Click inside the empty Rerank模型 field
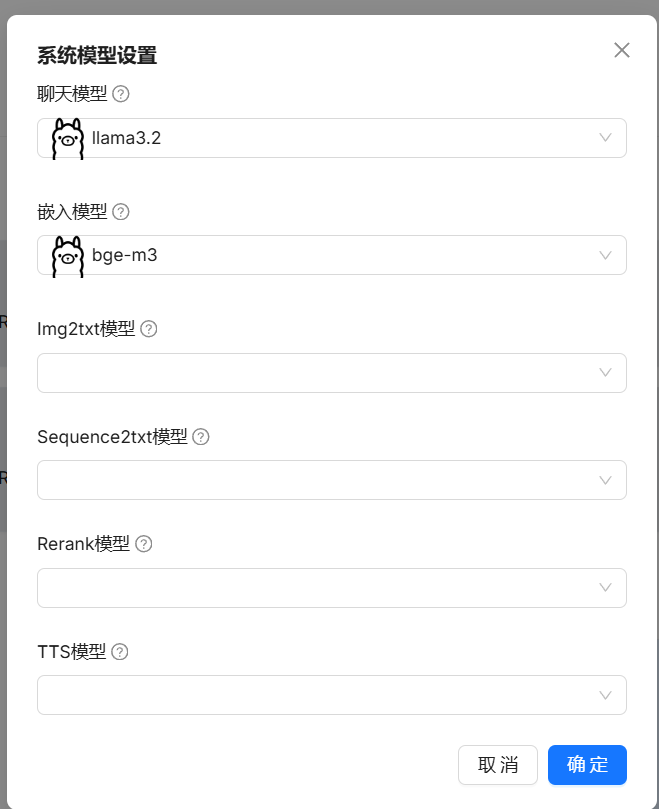The width and height of the screenshot is (659, 809). 300,587
